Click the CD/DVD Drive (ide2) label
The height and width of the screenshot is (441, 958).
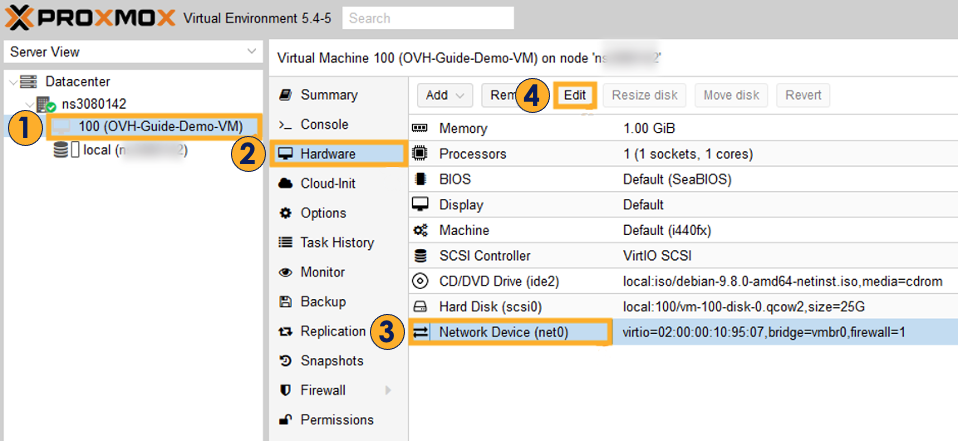pyautogui.click(x=499, y=281)
